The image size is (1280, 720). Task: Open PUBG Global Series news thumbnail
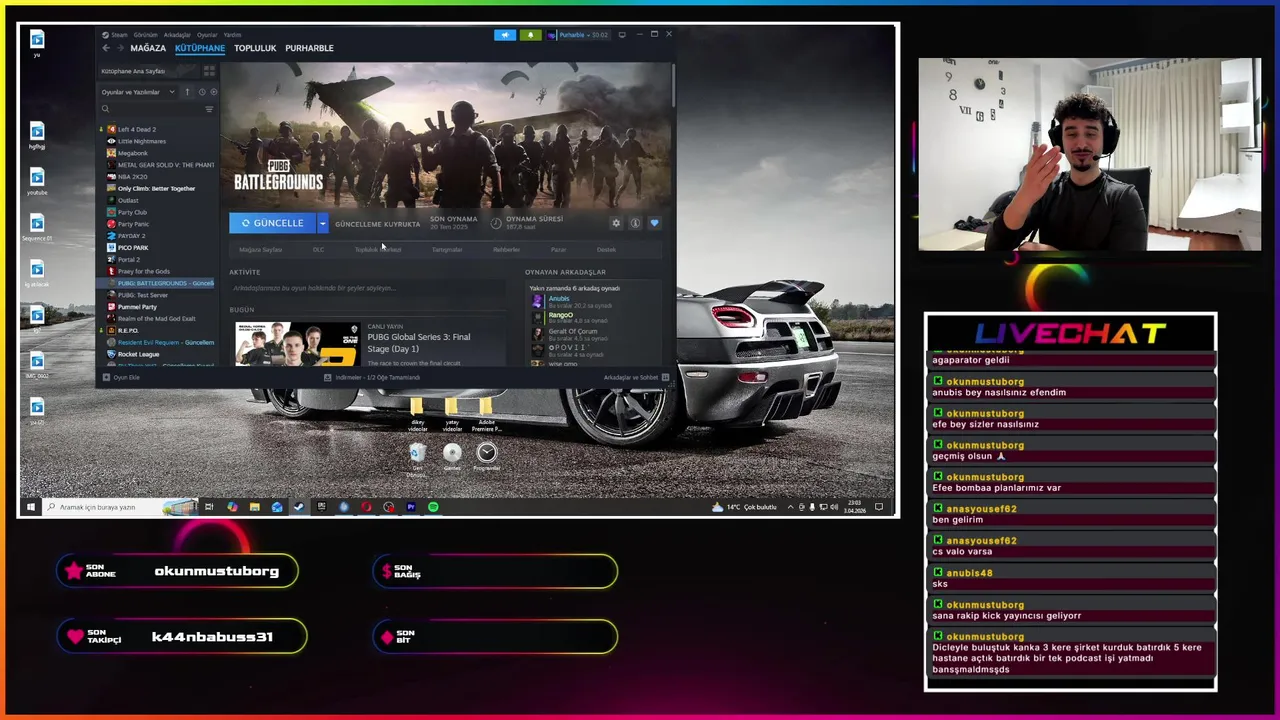coord(297,344)
